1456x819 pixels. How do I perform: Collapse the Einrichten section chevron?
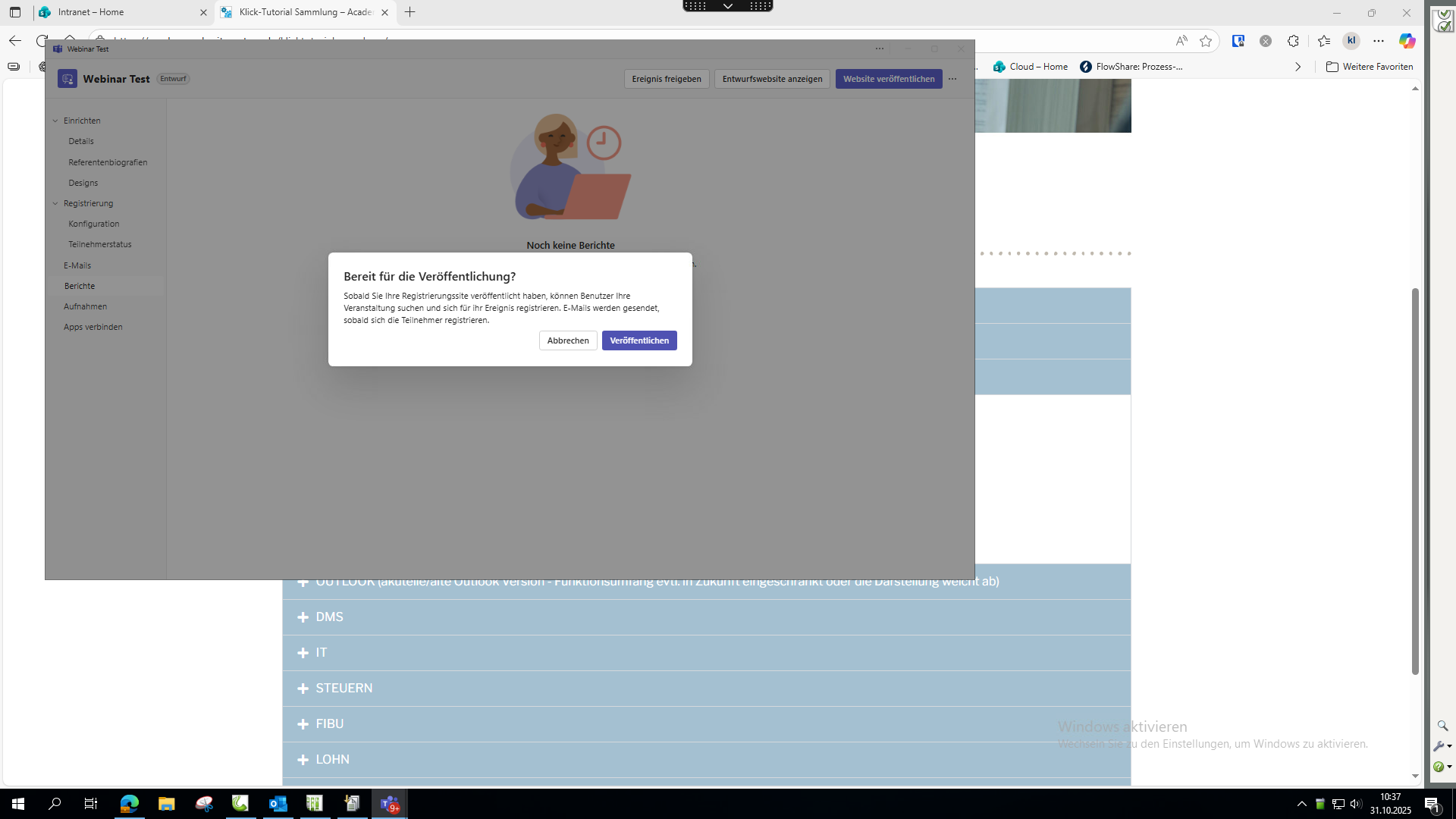[55, 121]
